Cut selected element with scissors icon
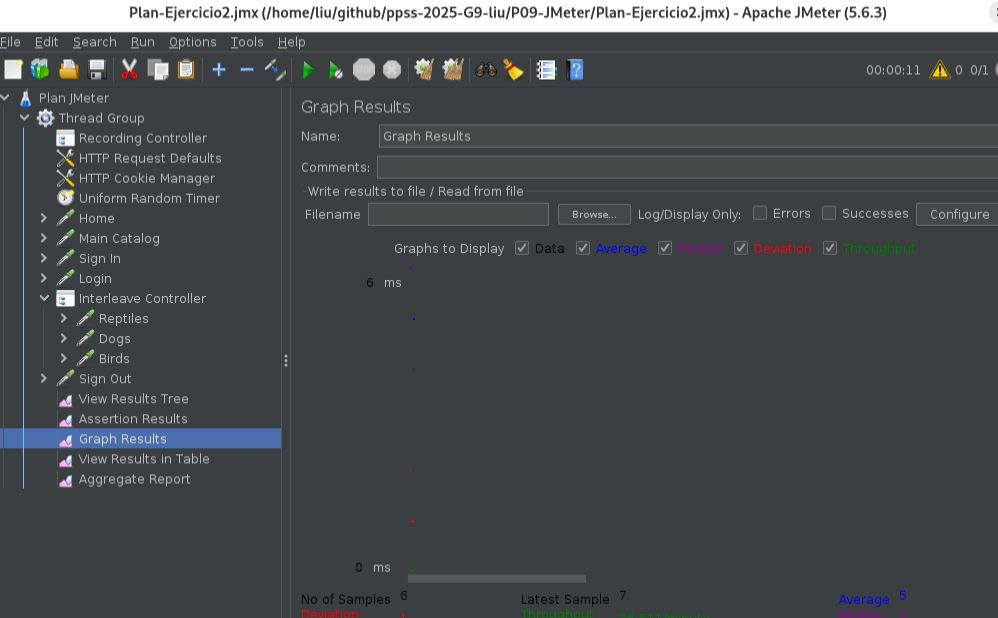The width and height of the screenshot is (998, 618). (129, 69)
